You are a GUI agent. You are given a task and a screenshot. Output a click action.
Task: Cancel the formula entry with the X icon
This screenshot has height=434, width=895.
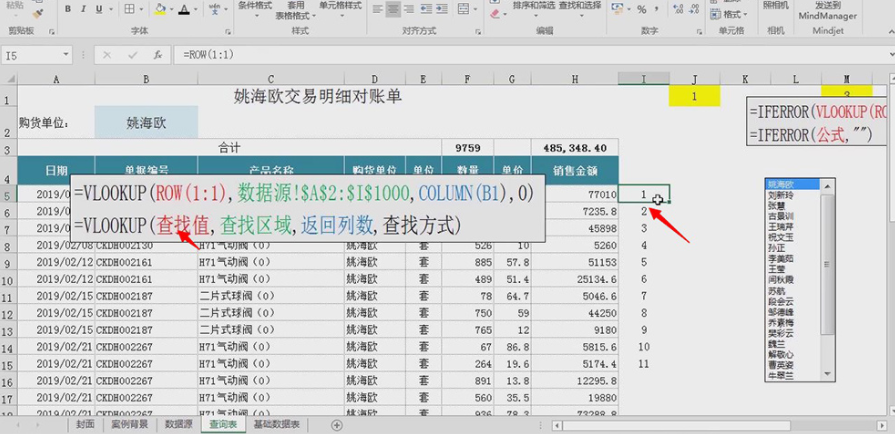tap(107, 55)
